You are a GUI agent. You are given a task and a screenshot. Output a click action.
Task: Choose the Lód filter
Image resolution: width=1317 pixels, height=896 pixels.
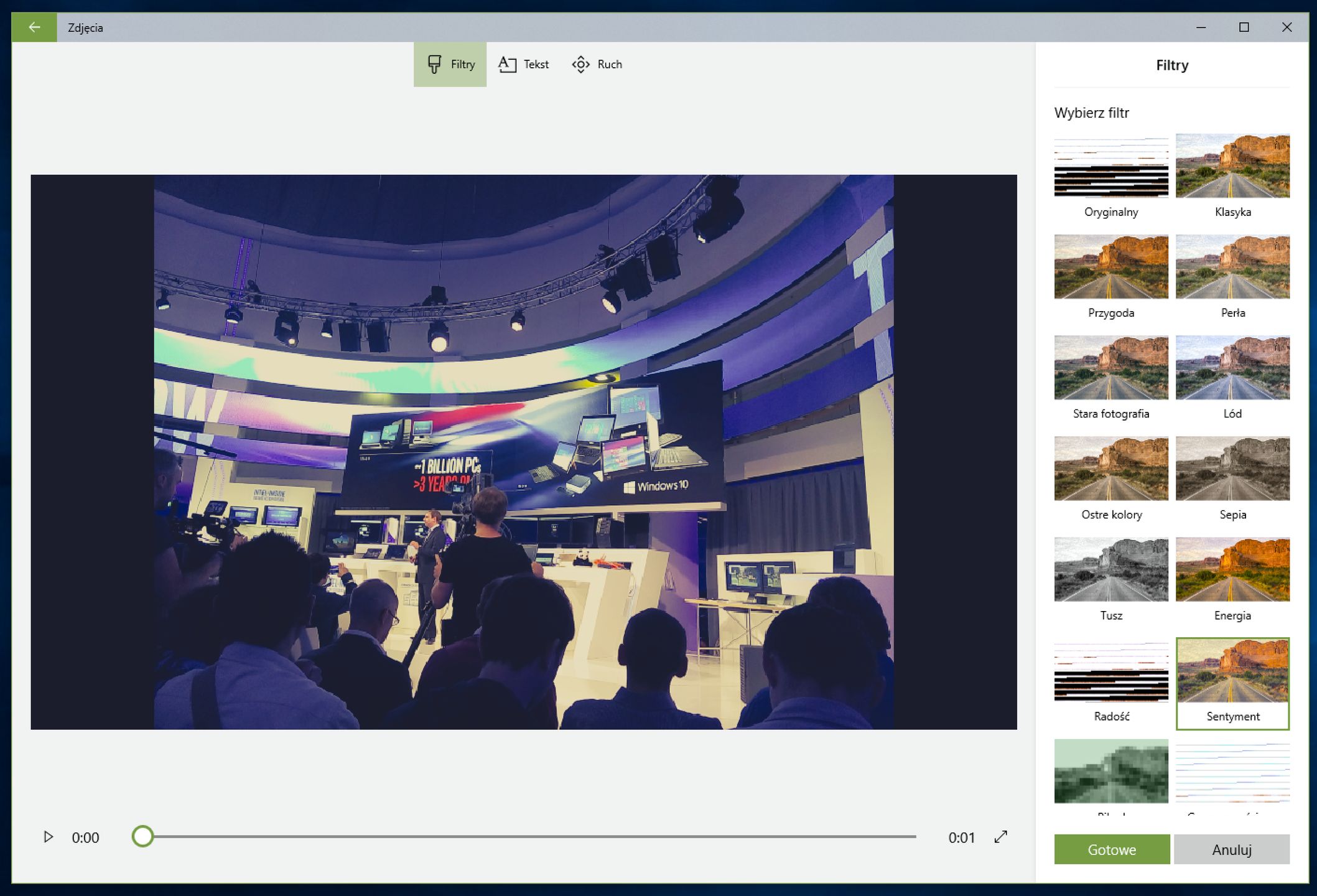point(1232,368)
